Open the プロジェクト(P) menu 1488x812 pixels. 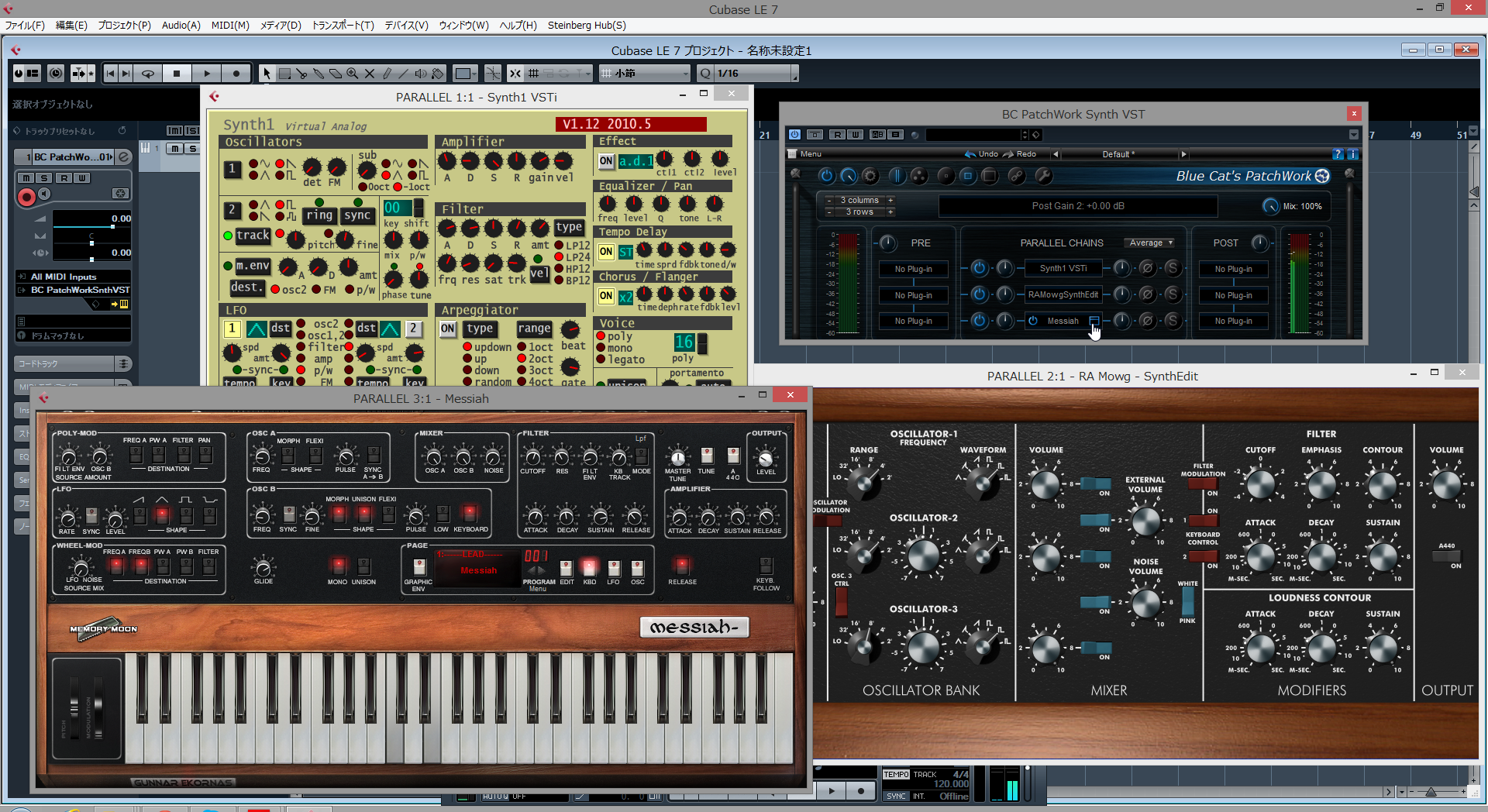124,25
